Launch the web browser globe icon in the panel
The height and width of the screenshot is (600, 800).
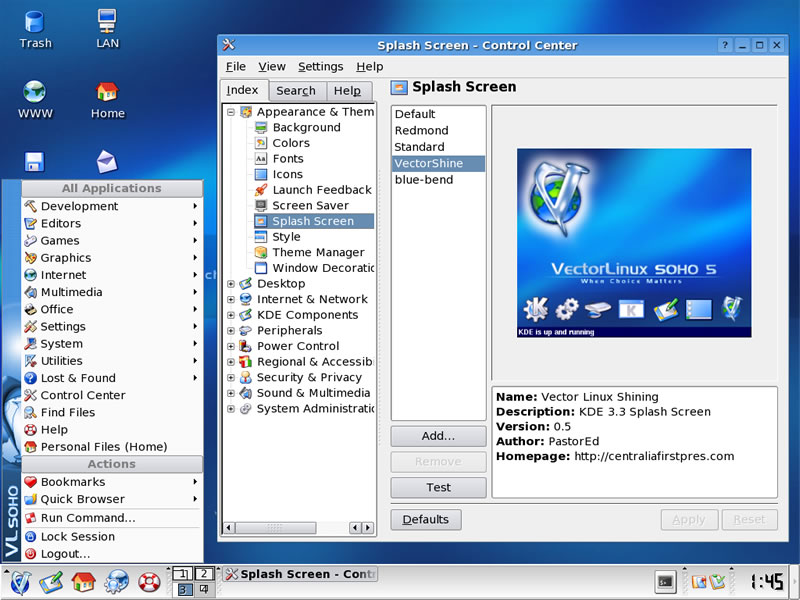(x=116, y=582)
